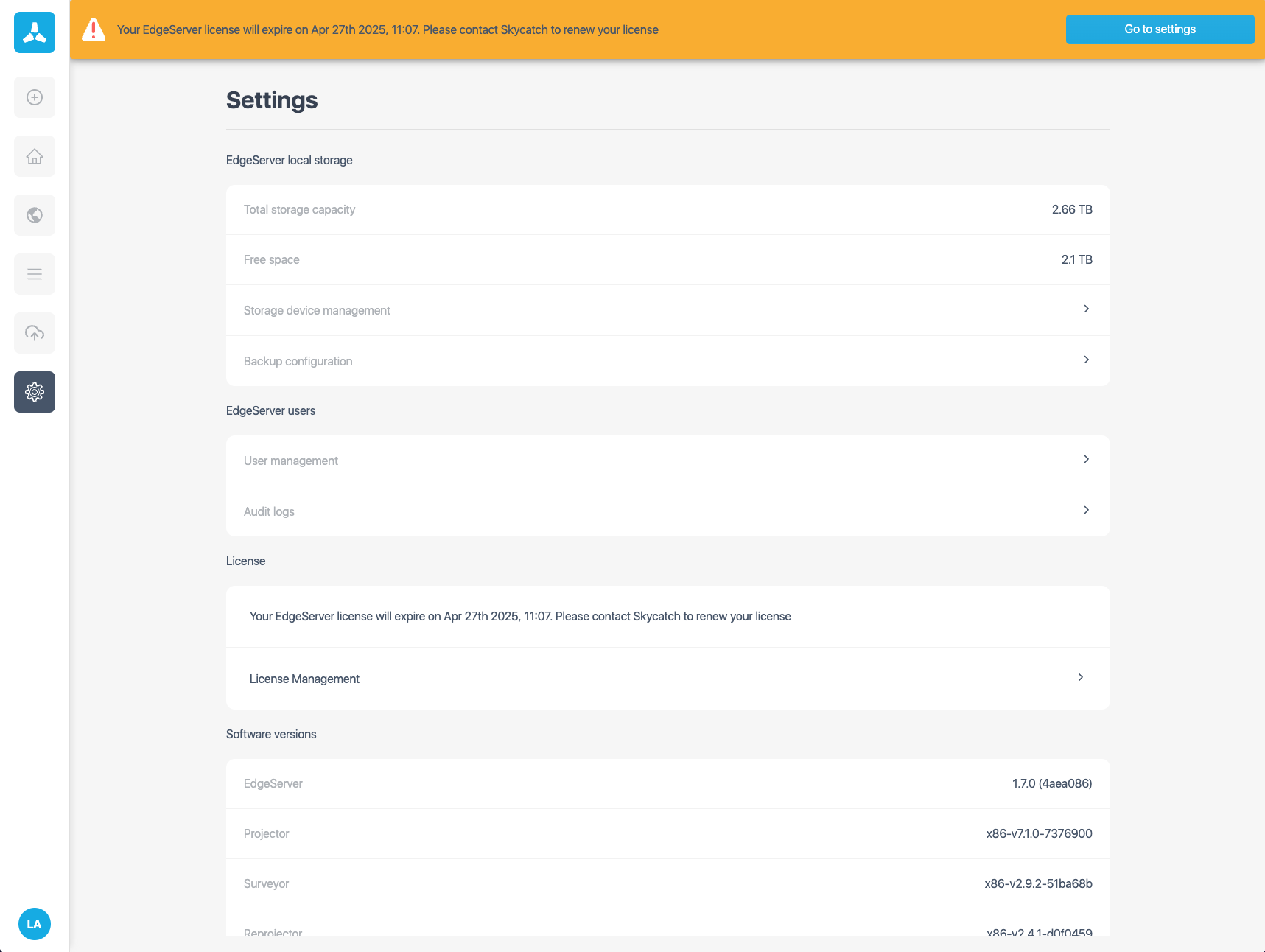Expand Storage device management chevron

tap(1086, 309)
